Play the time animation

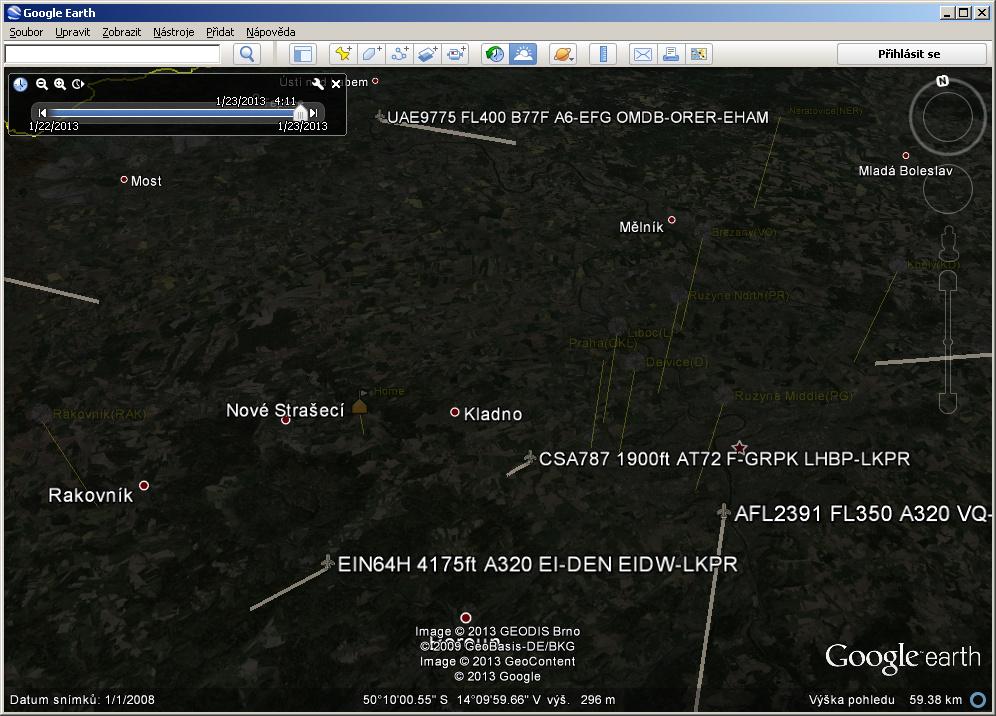point(78,84)
